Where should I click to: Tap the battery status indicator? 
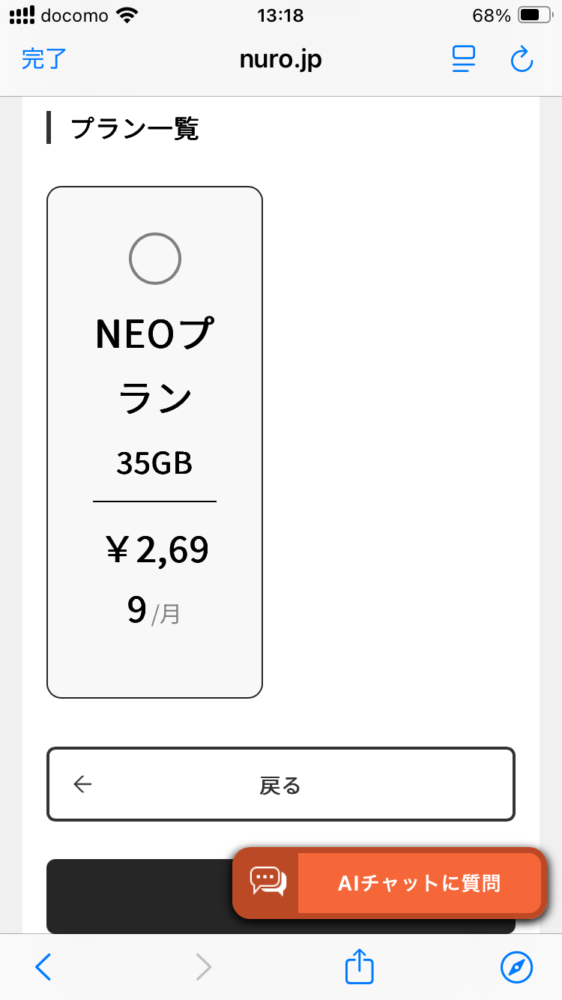(535, 15)
